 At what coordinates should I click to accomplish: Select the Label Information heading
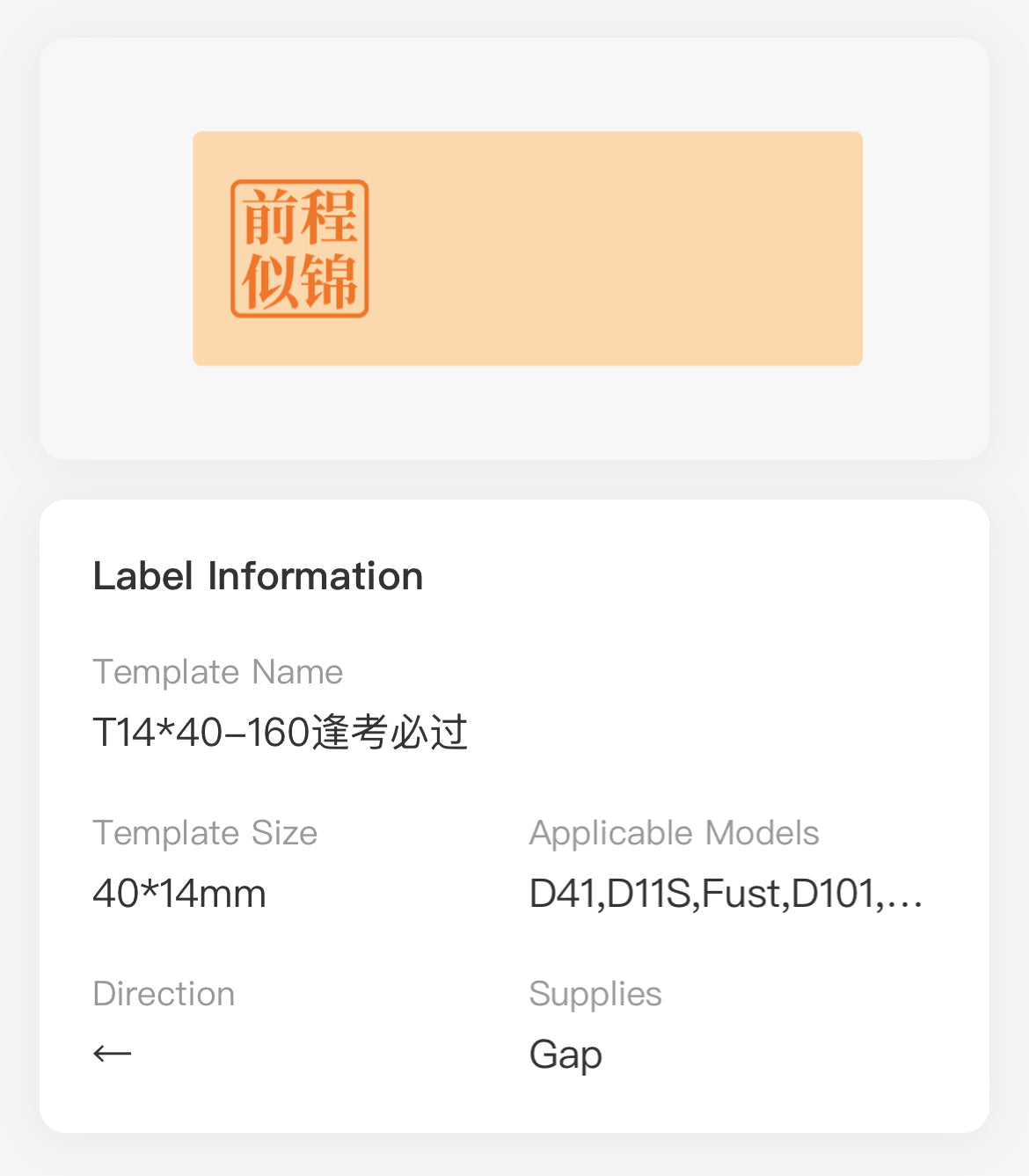[258, 576]
